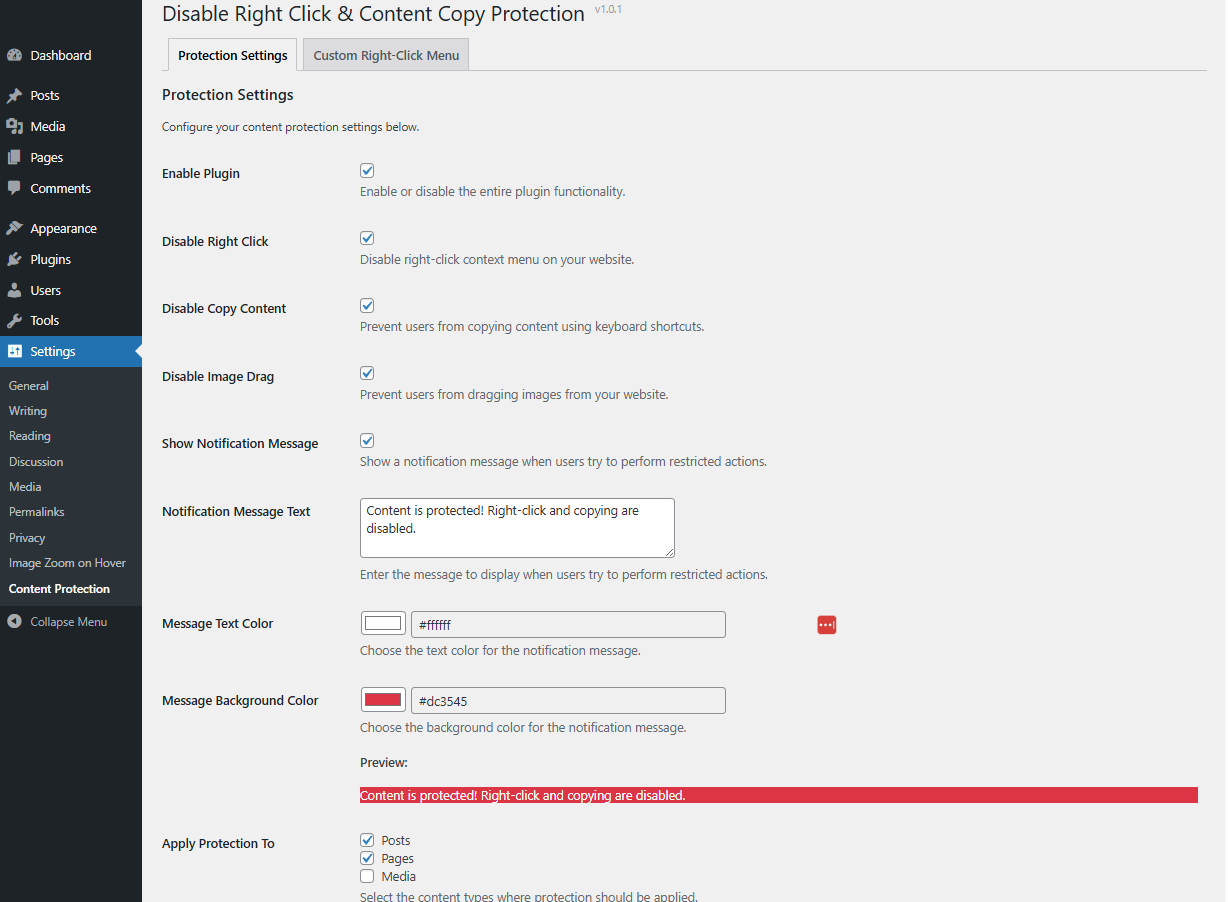Click the Comments speech bubble icon

pos(14,188)
